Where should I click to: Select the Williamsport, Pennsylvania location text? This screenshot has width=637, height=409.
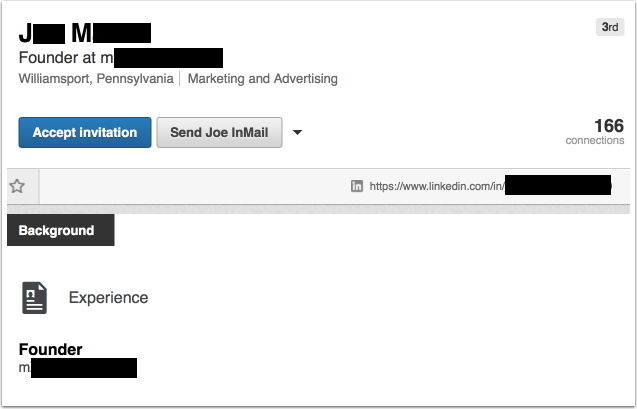click(96, 79)
